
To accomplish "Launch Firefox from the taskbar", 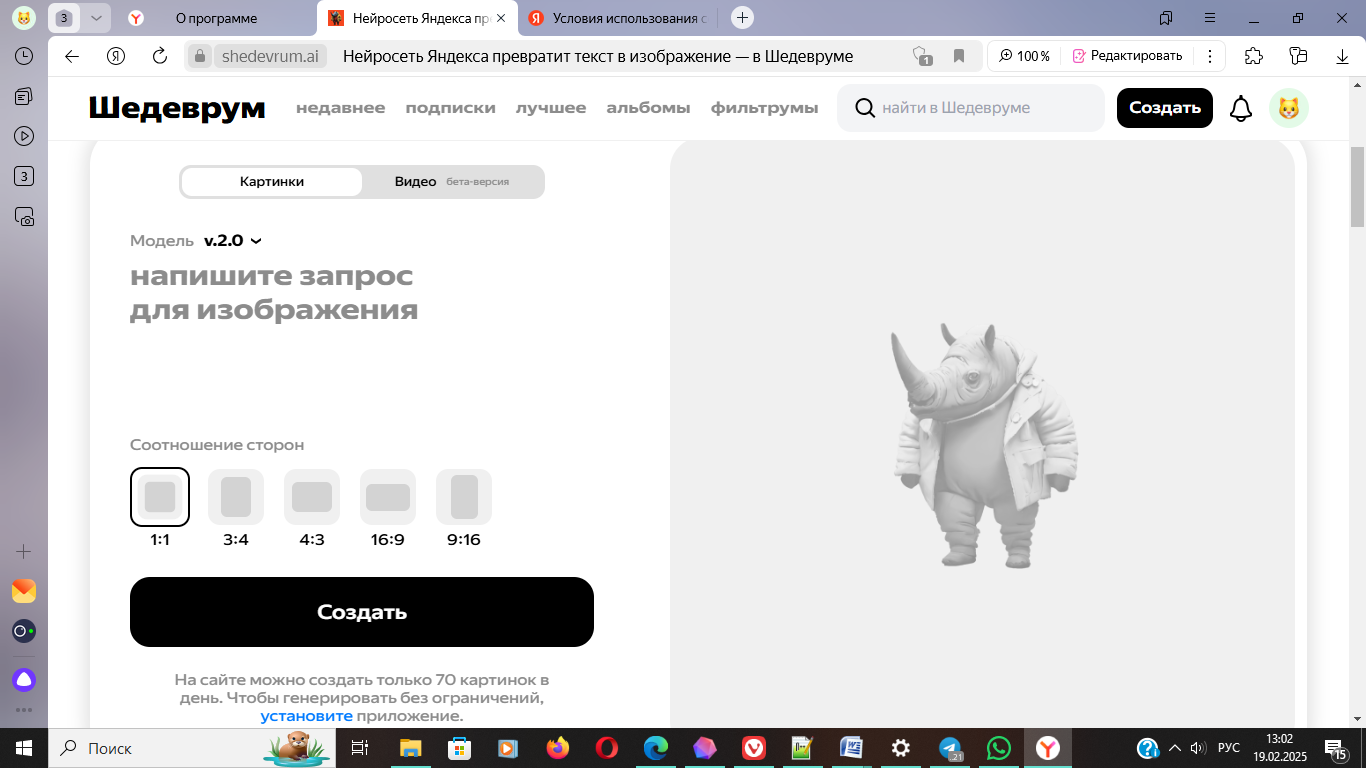I will click(557, 748).
